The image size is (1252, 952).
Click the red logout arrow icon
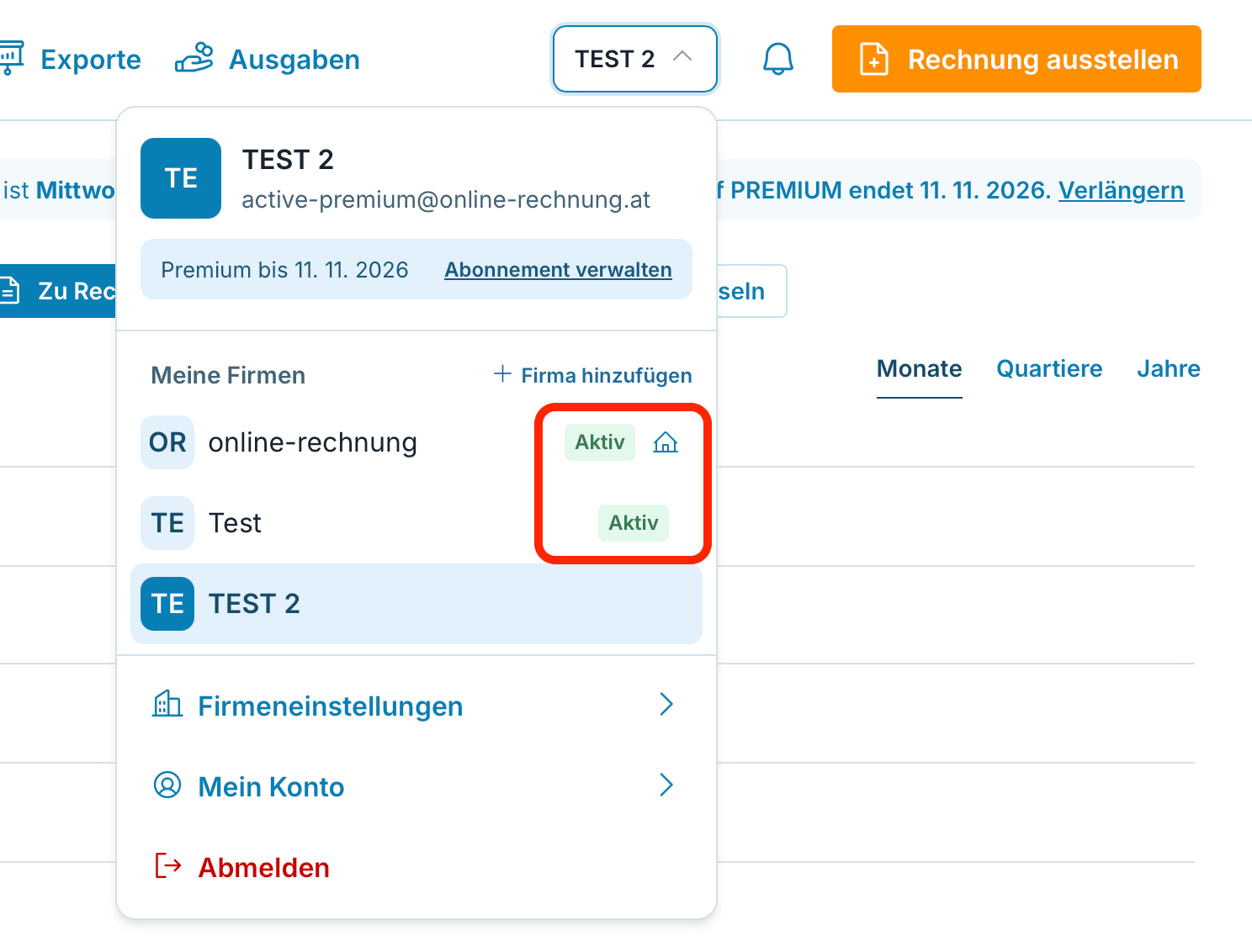point(168,865)
